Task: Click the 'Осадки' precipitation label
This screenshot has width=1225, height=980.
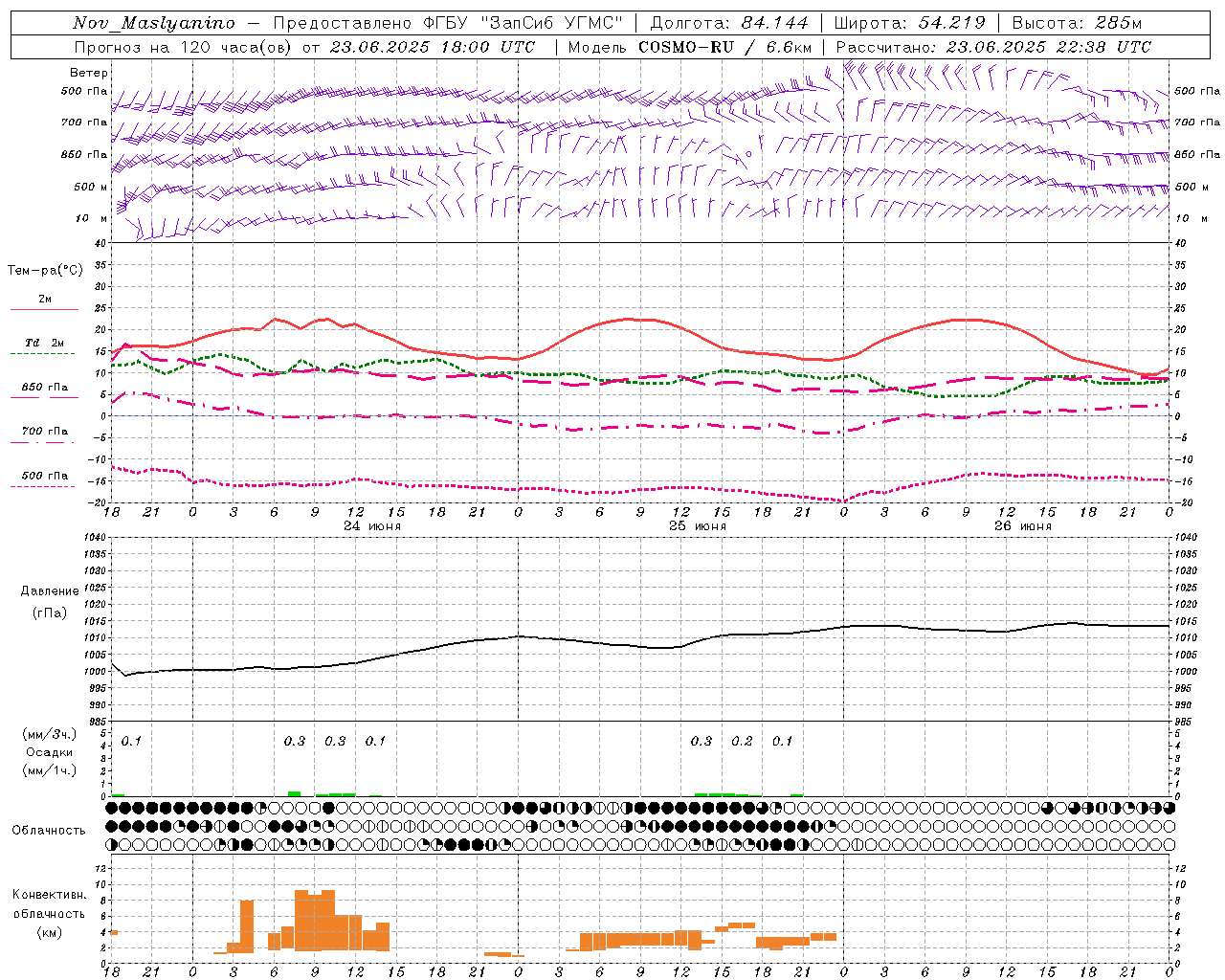Action: 50,752
